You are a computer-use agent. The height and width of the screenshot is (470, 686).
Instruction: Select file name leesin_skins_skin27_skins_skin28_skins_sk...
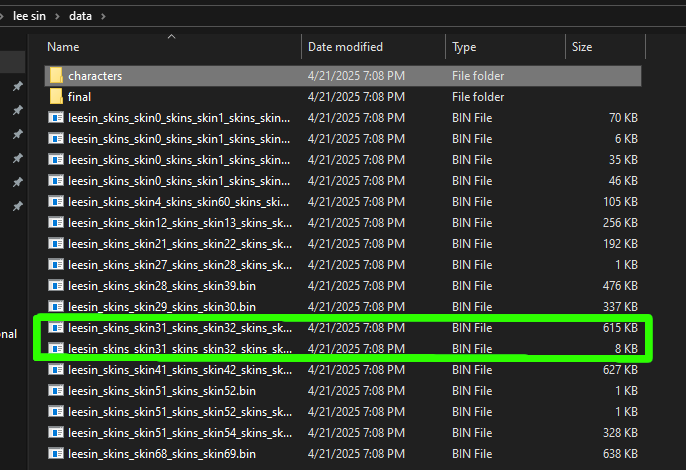click(180, 265)
